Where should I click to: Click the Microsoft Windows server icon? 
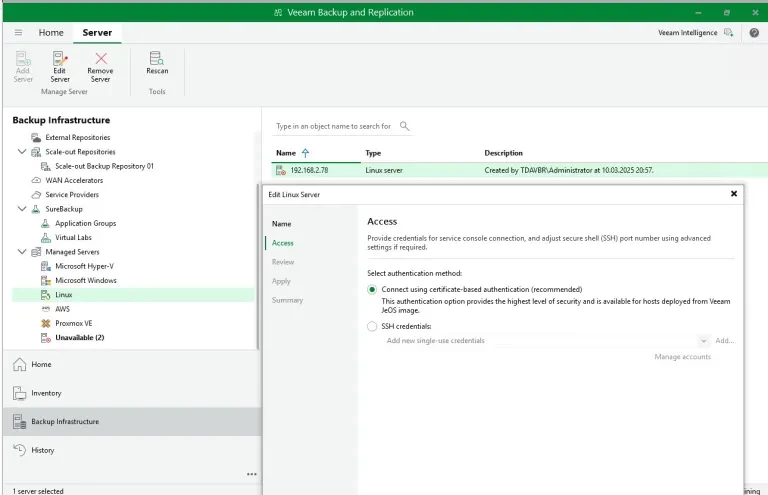(x=46, y=281)
